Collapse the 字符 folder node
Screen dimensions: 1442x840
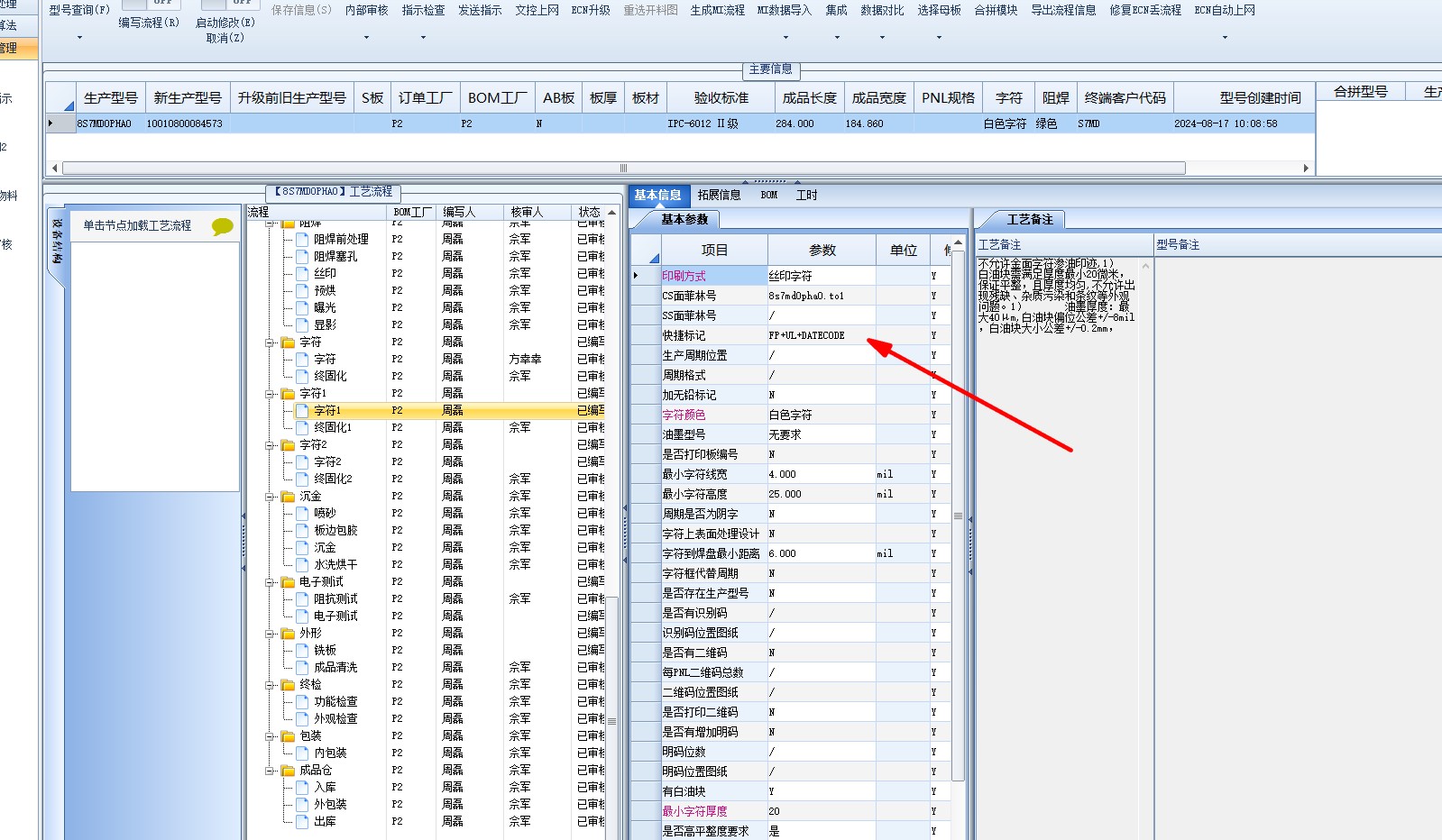[270, 342]
